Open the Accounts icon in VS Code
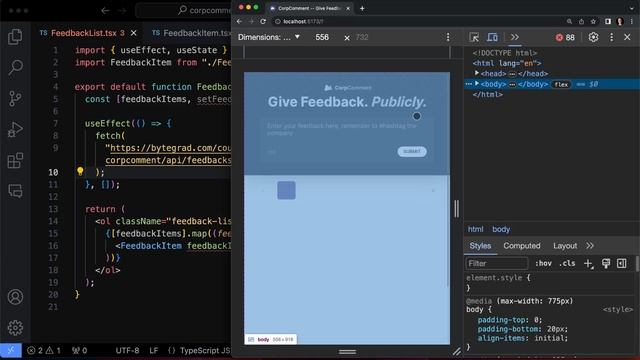Screen dimensions: 640x360 click(15, 297)
